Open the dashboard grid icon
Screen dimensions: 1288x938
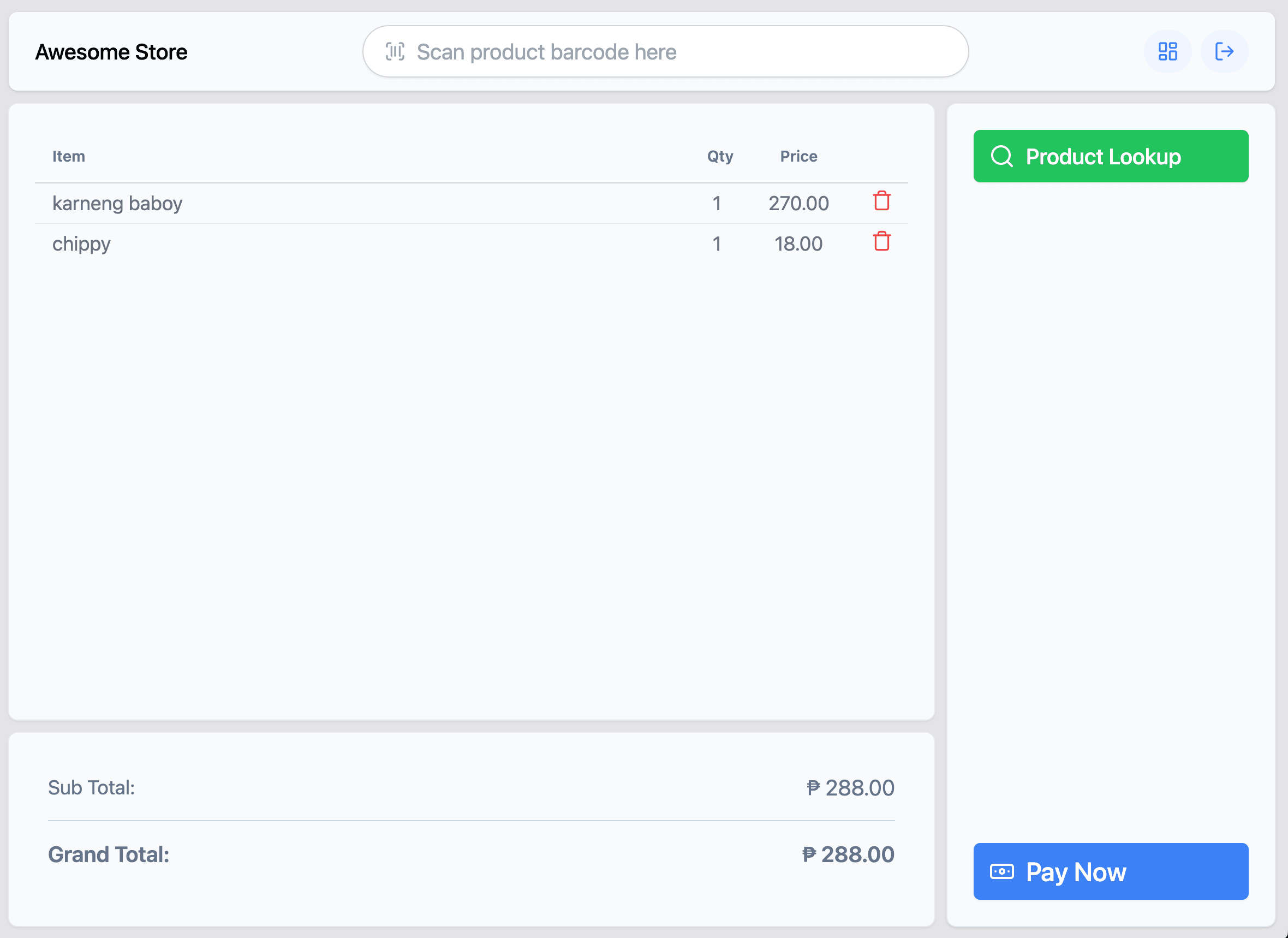[x=1167, y=52]
